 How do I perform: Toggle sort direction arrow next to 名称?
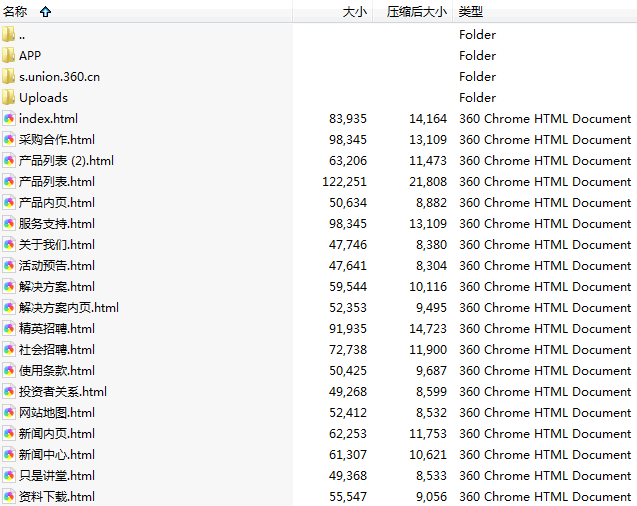pyautogui.click(x=46, y=12)
